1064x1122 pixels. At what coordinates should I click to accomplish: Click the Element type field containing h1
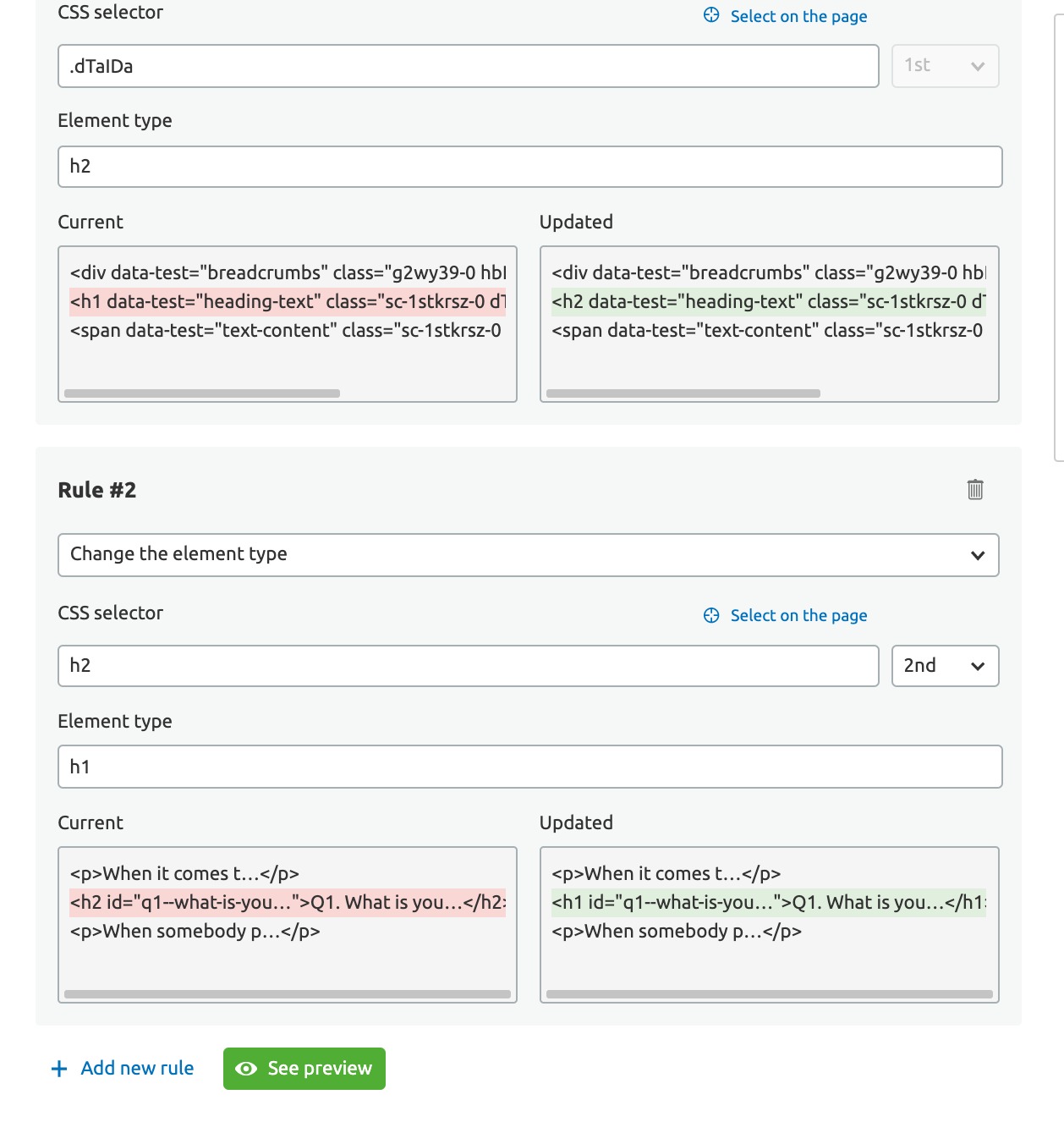coord(529,767)
